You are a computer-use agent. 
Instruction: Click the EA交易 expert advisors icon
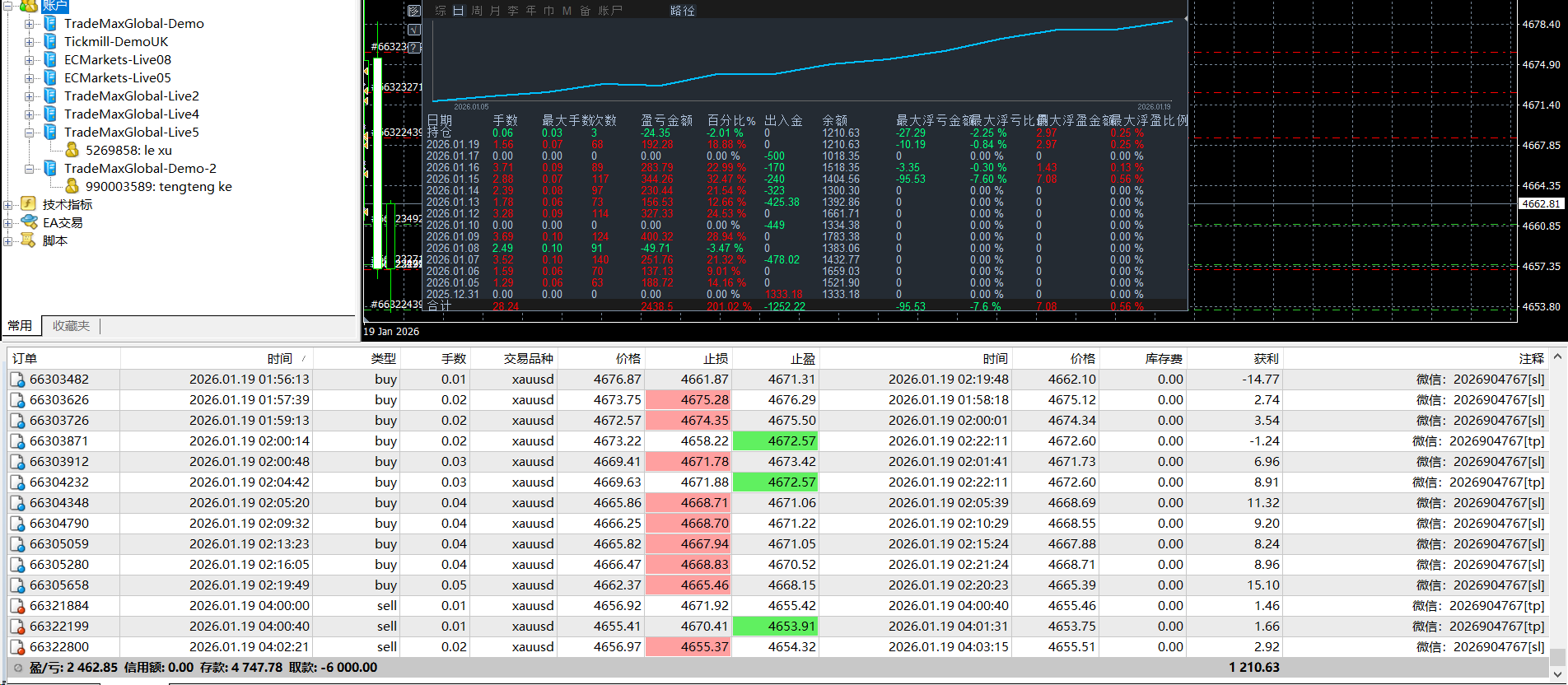(29, 222)
